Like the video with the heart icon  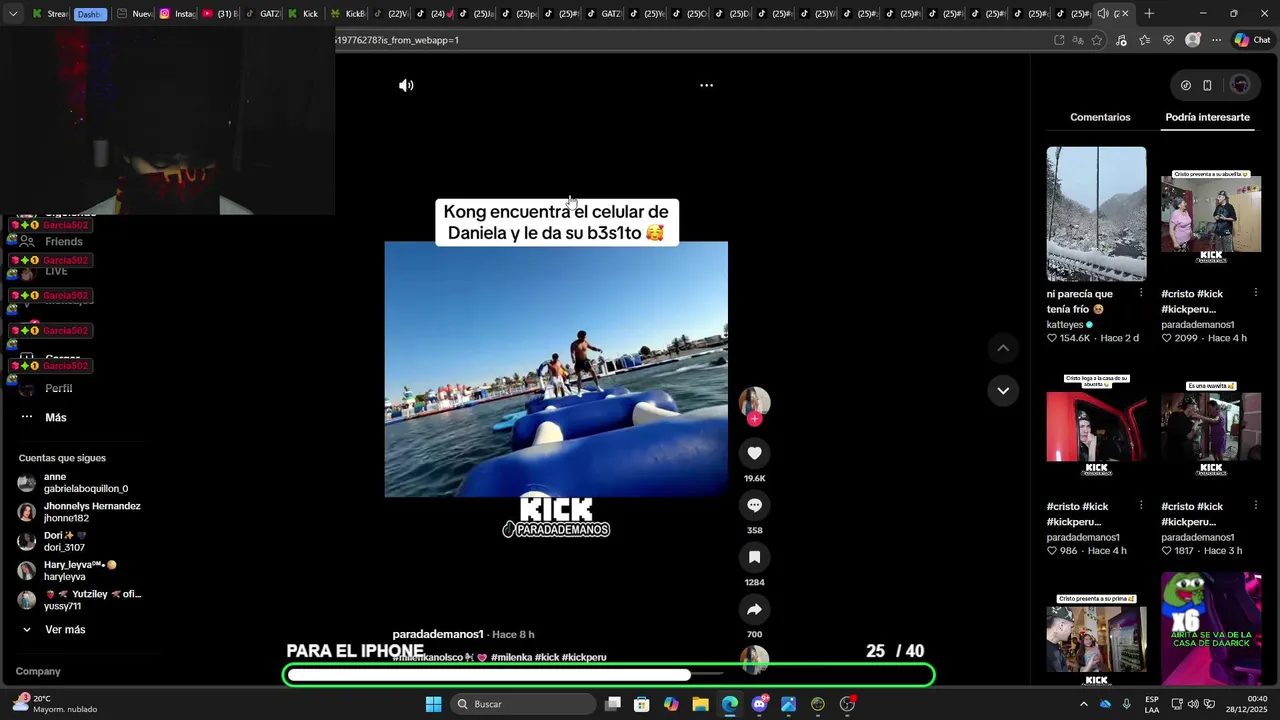point(754,453)
